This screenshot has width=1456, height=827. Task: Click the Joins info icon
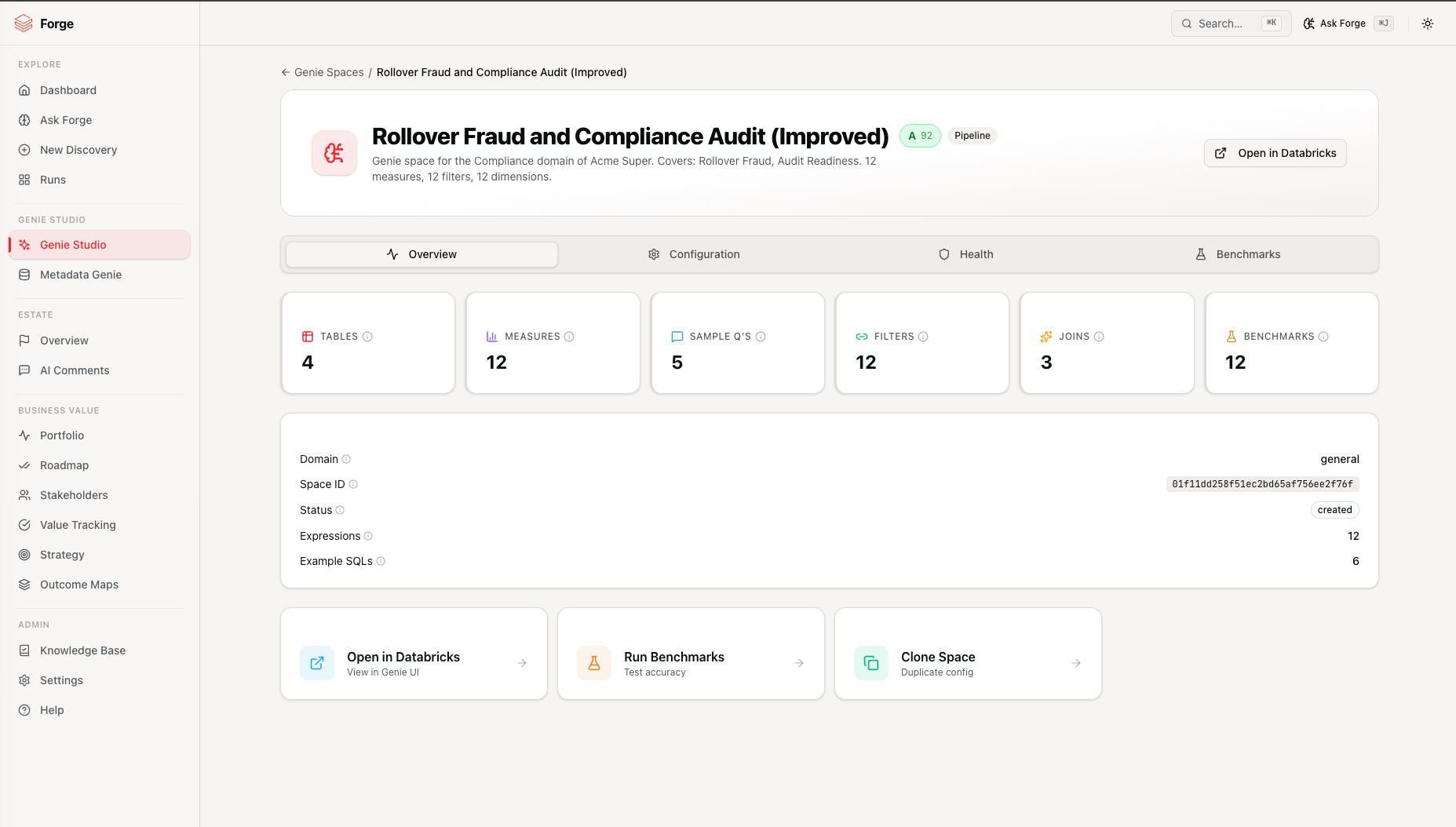click(1099, 337)
